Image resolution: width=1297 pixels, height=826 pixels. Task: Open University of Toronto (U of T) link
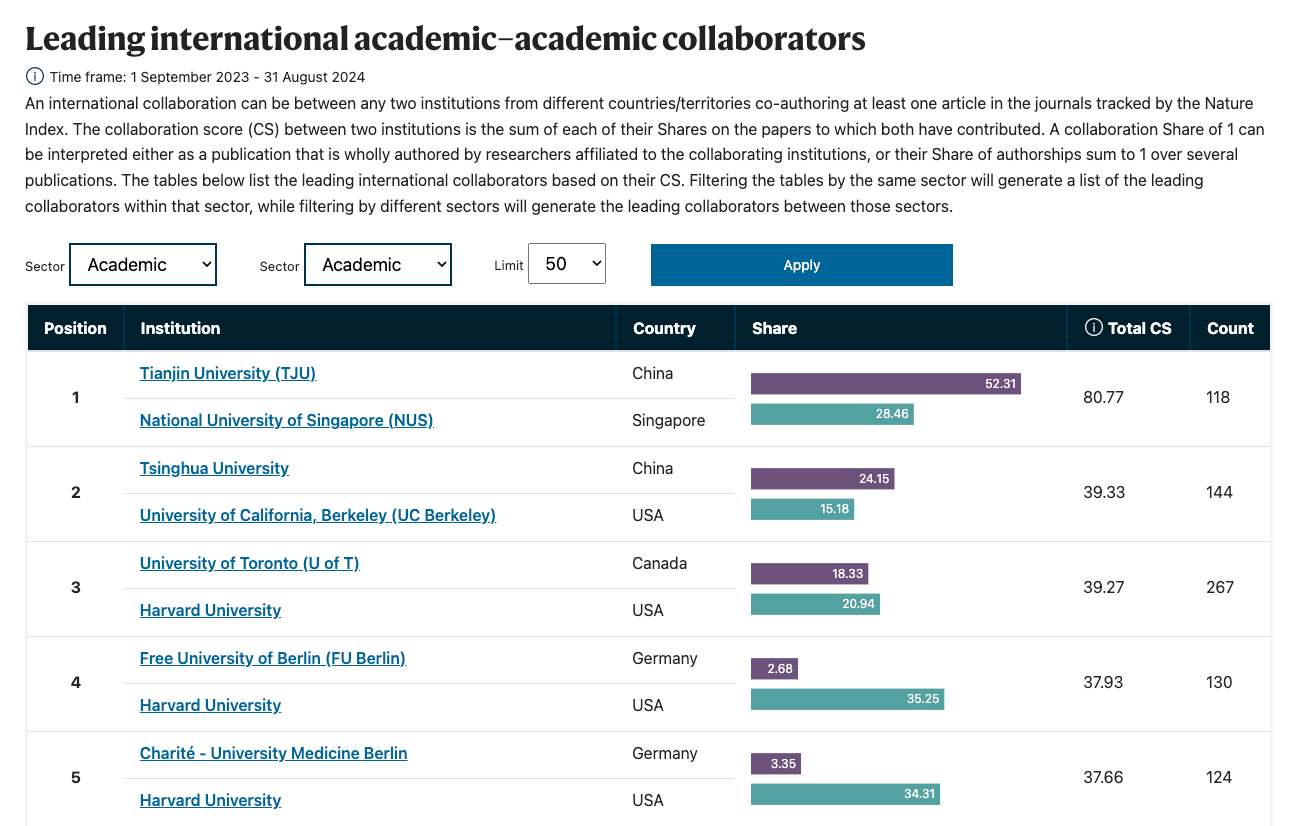[249, 563]
